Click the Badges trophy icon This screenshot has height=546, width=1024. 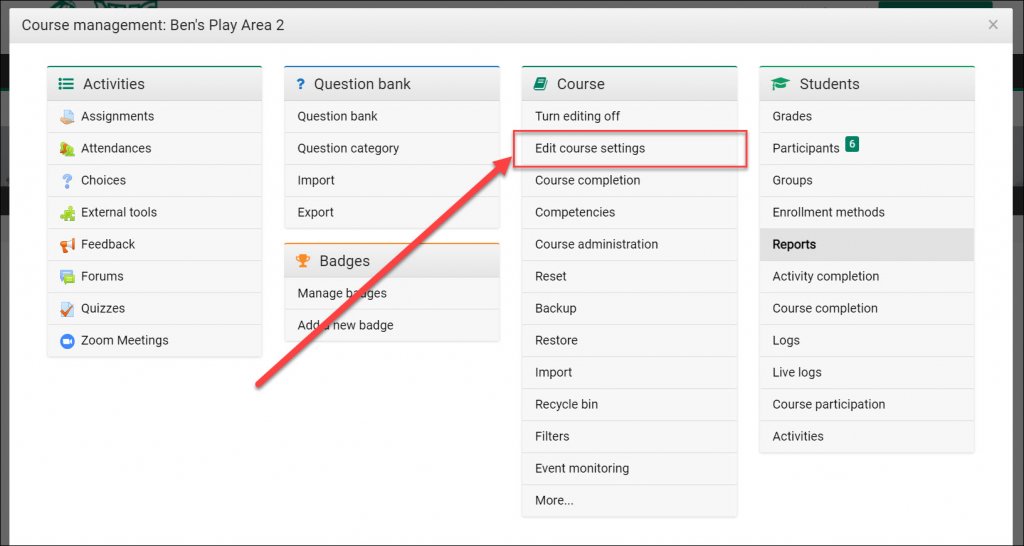pyautogui.click(x=303, y=261)
